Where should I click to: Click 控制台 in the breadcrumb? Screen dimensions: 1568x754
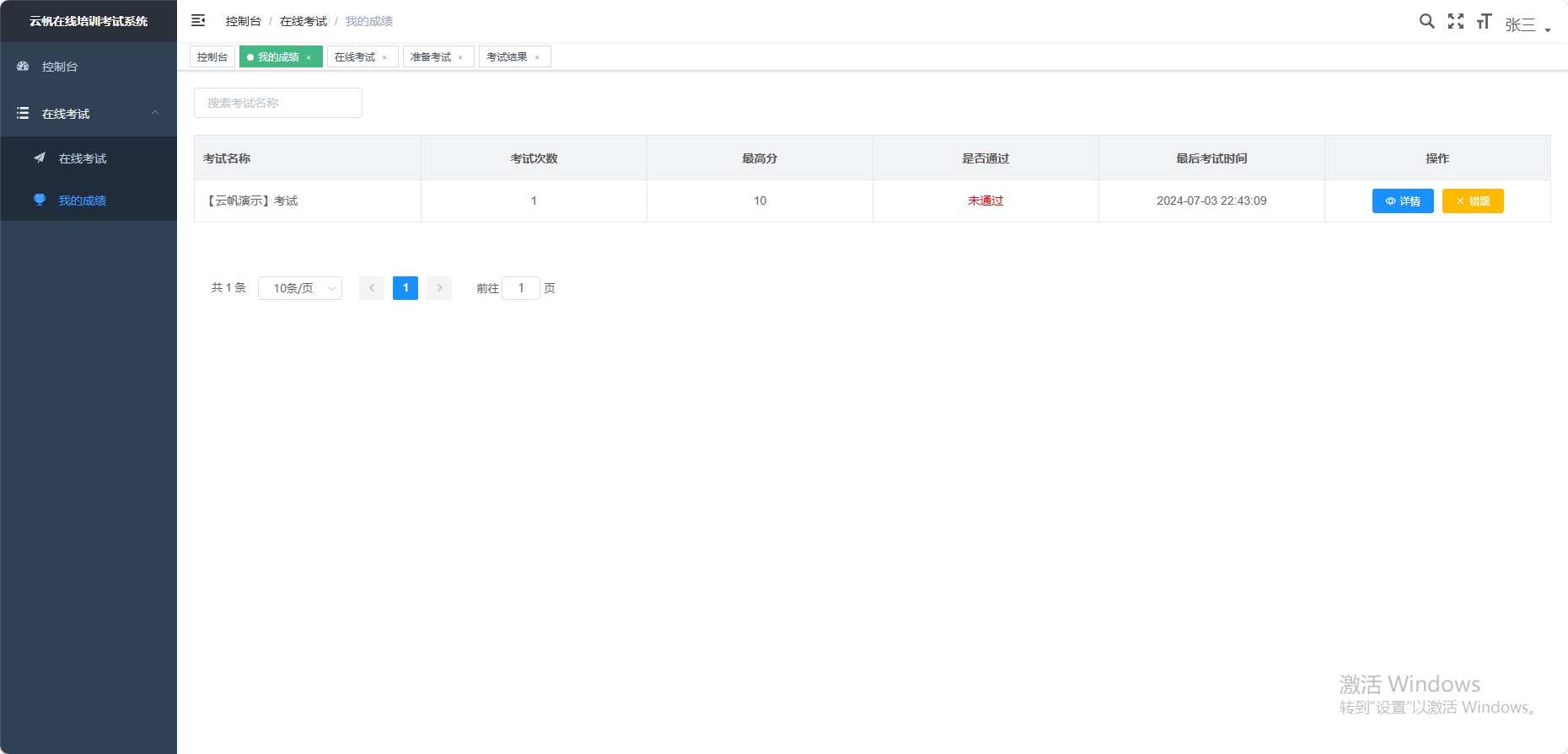pos(244,21)
